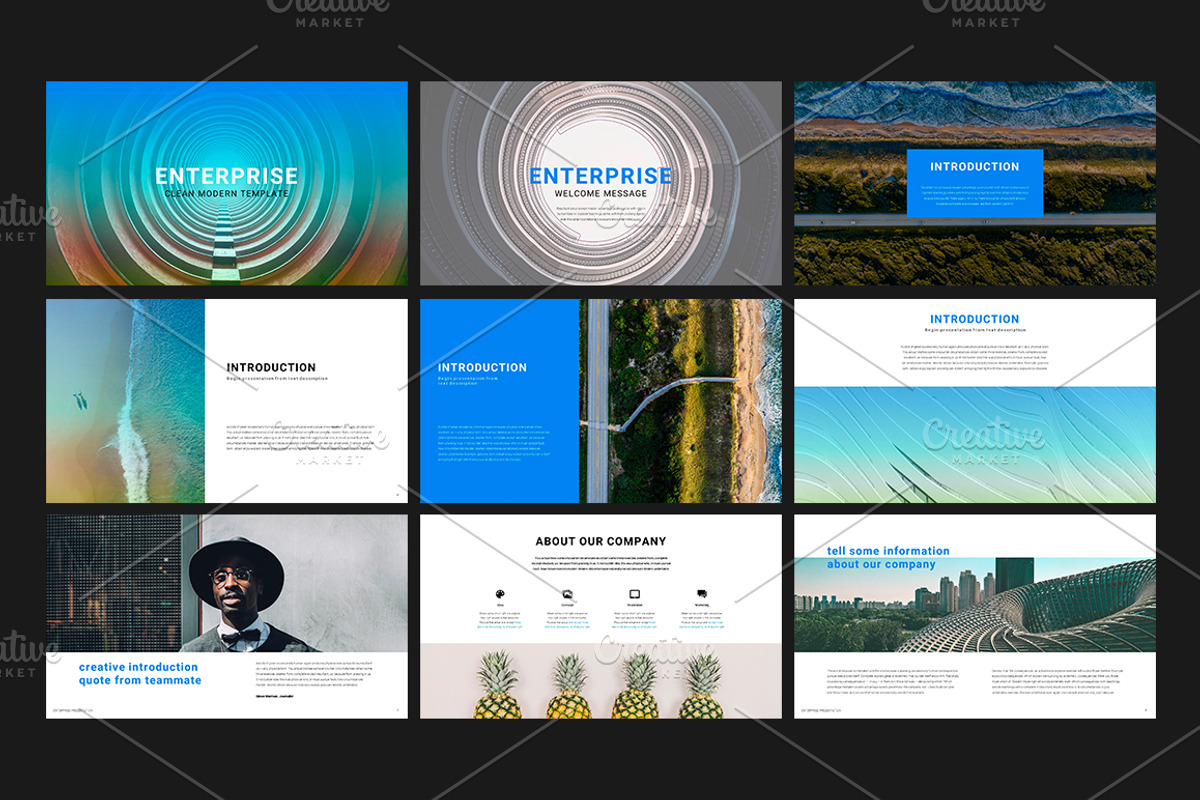Select the pineapples About Our Company slide
1200x800 pixels.
[601, 617]
